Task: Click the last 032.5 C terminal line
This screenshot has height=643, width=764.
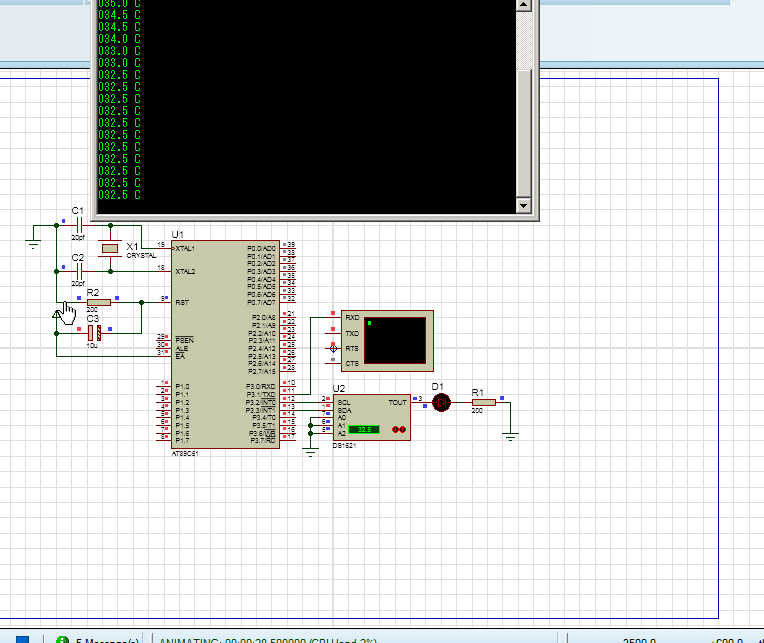Action: point(119,195)
